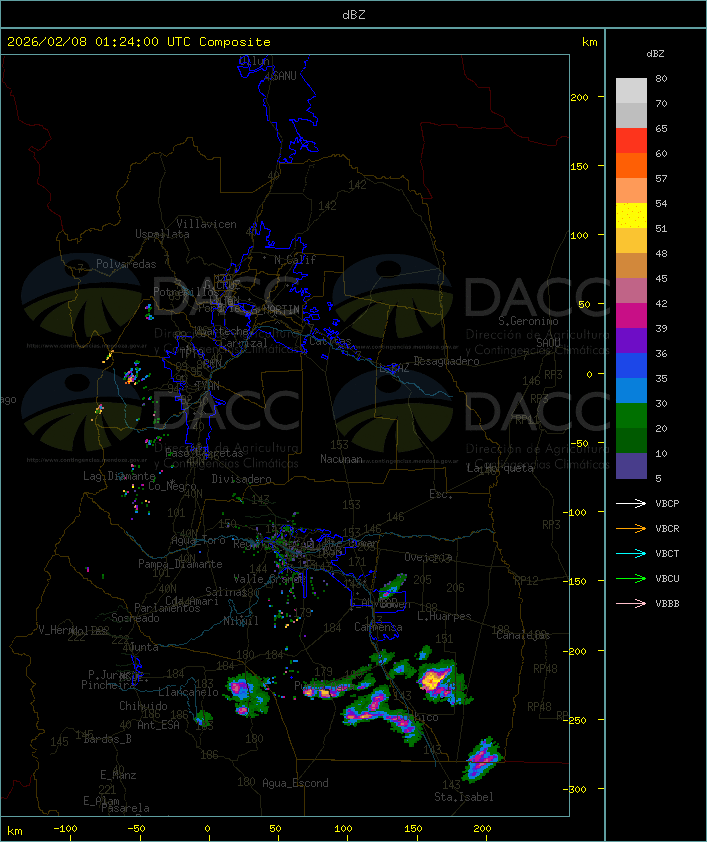Click the dBZ title at the top
Image resolution: width=707 pixels, height=842 pixels.
coord(354,15)
